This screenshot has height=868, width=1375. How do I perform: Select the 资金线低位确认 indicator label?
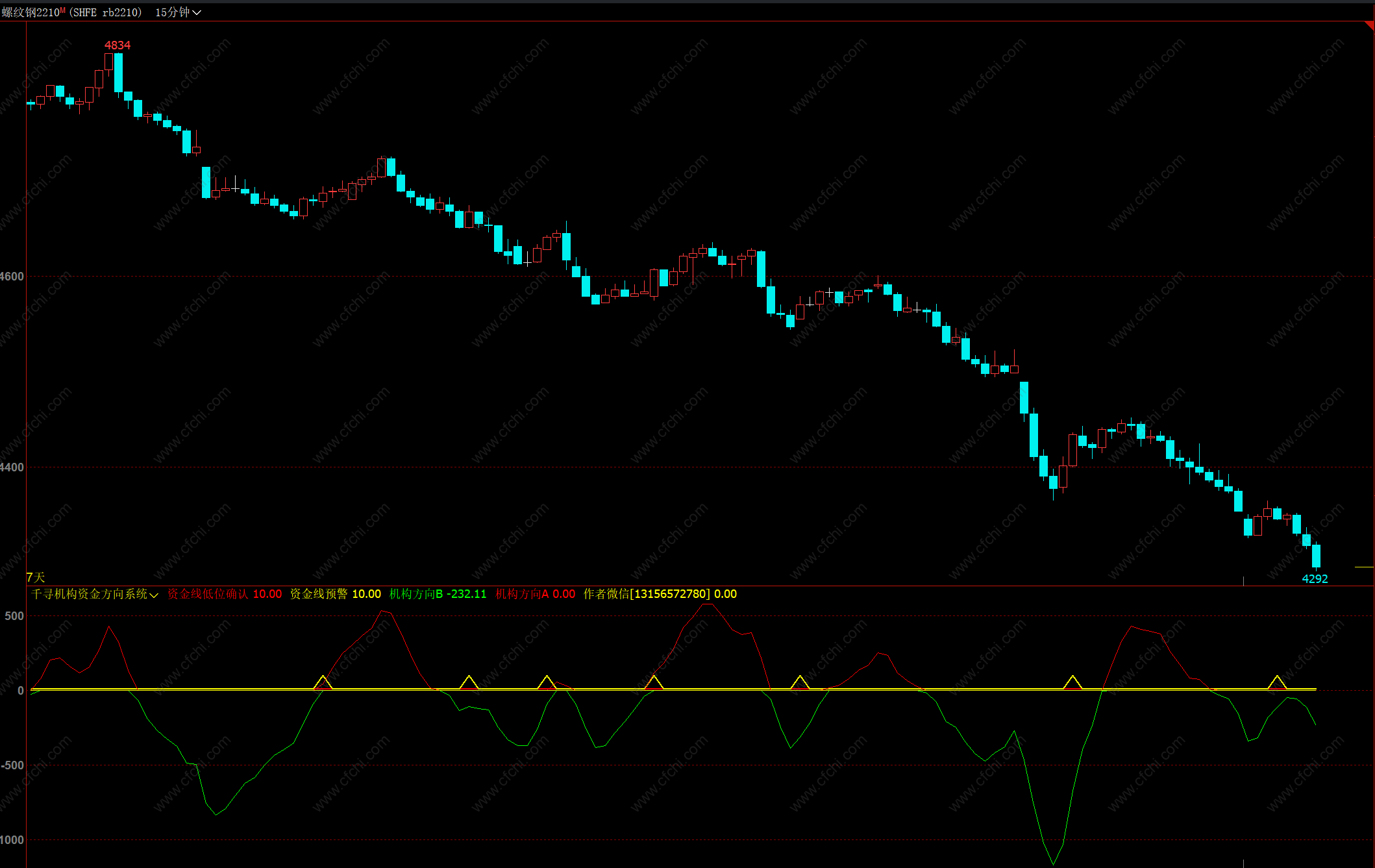click(208, 594)
